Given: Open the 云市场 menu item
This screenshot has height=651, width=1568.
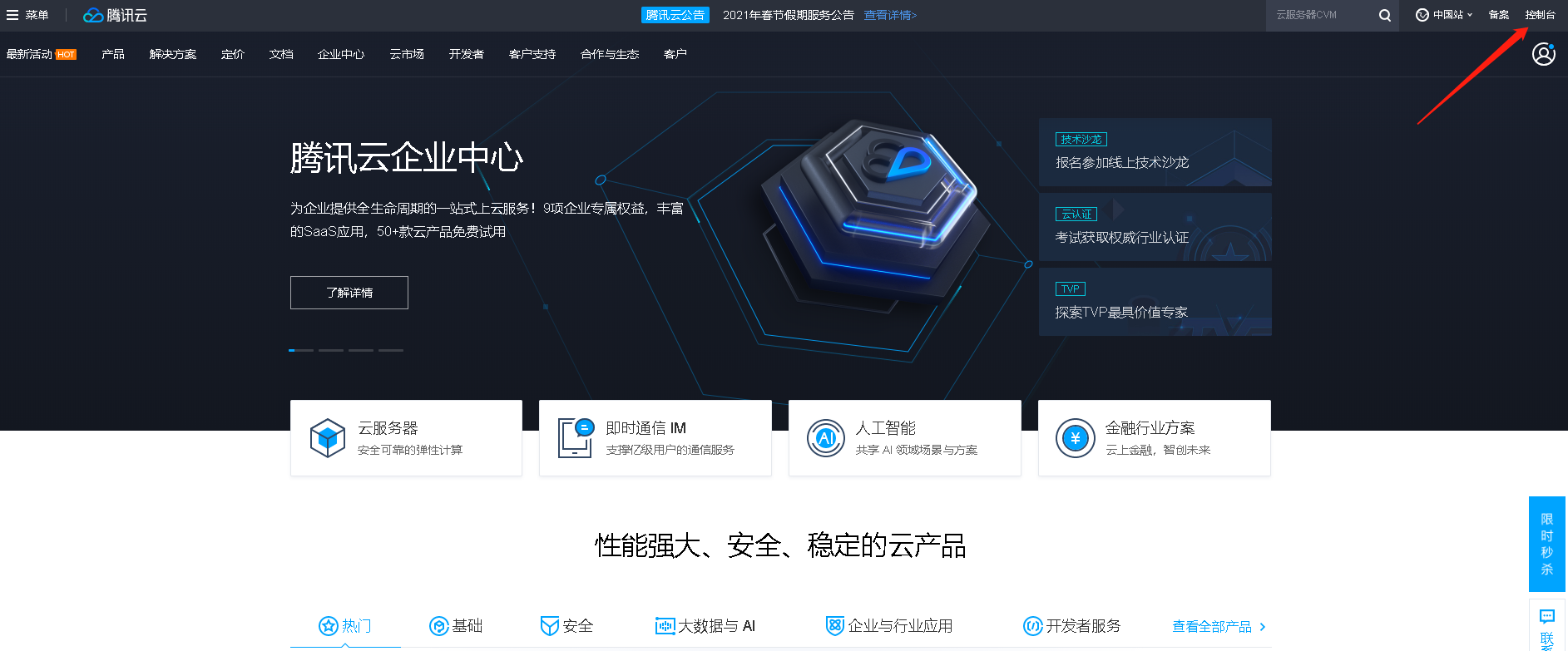Looking at the screenshot, I should [407, 54].
